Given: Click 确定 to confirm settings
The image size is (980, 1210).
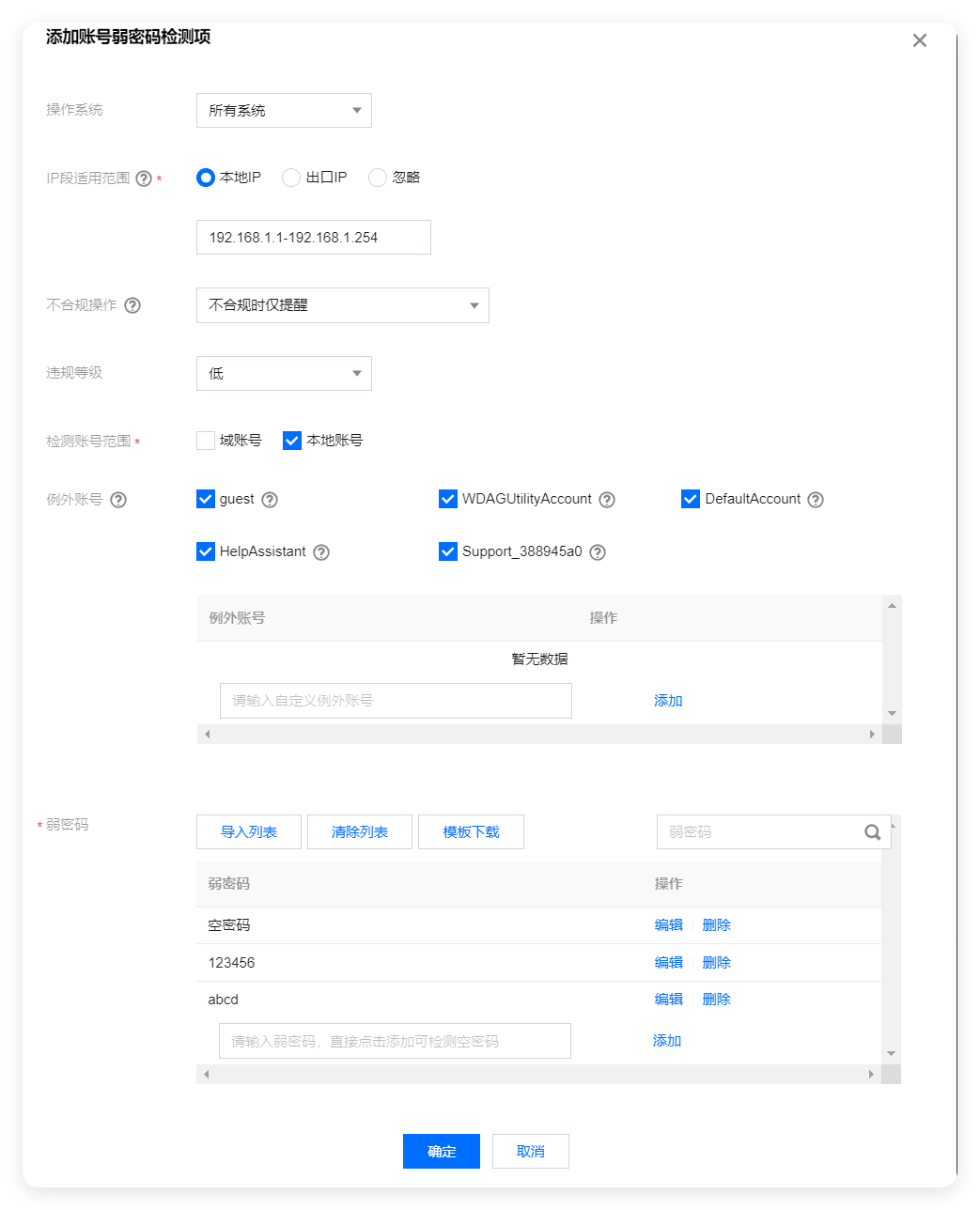Looking at the screenshot, I should 441,1152.
